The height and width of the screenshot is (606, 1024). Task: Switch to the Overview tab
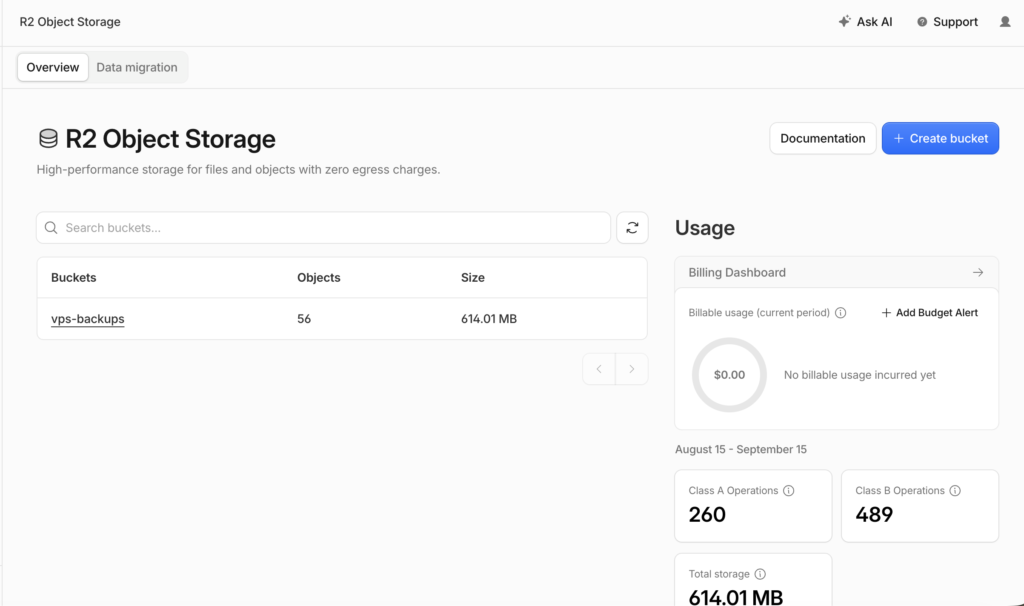pos(53,67)
